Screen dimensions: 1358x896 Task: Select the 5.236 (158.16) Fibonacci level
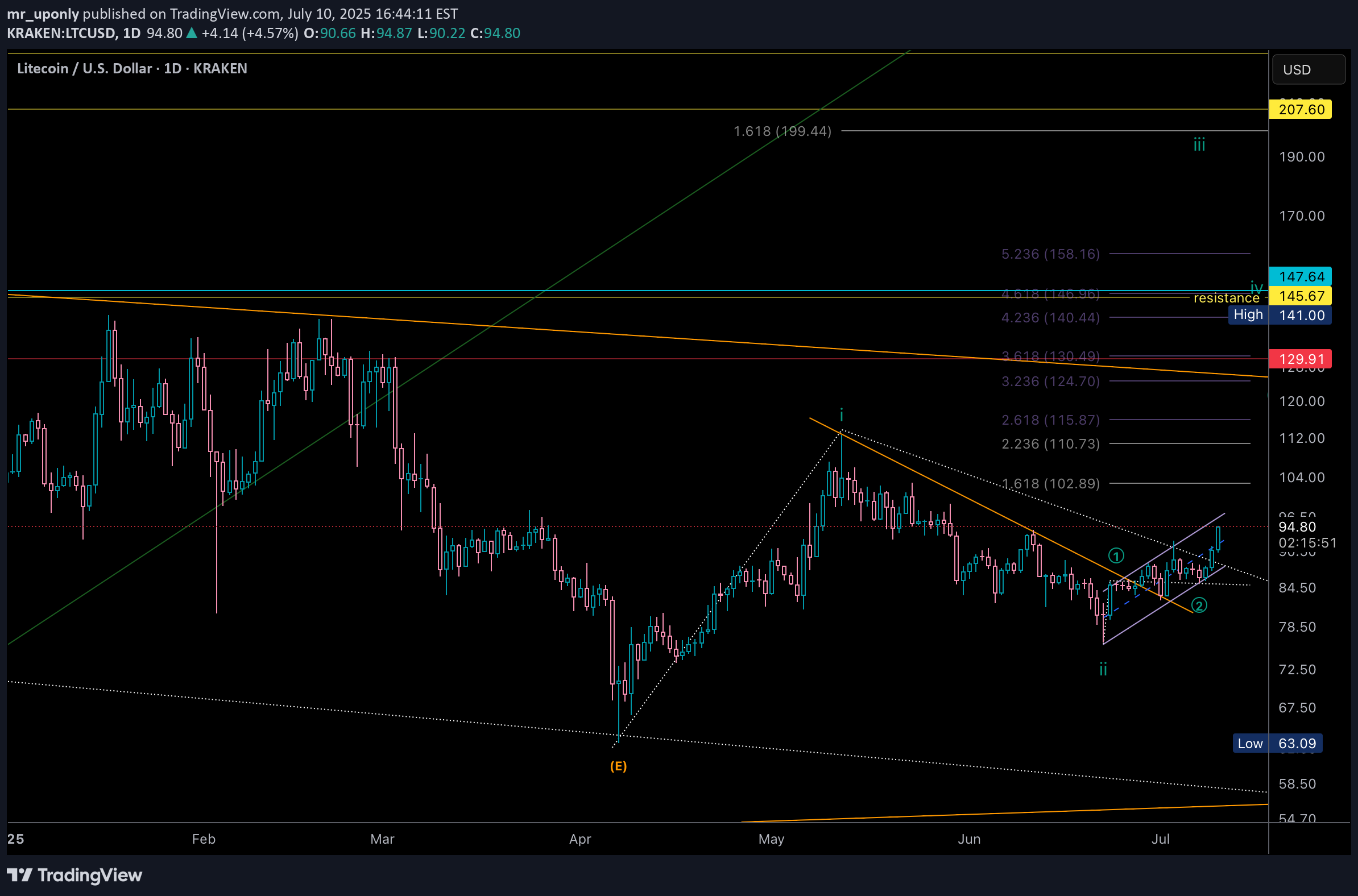click(x=1050, y=254)
